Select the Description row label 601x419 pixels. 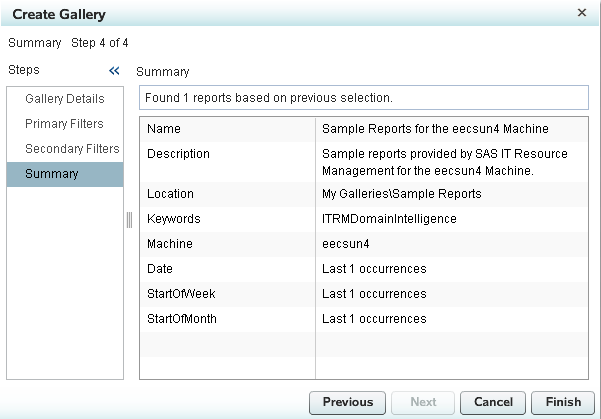click(x=178, y=154)
